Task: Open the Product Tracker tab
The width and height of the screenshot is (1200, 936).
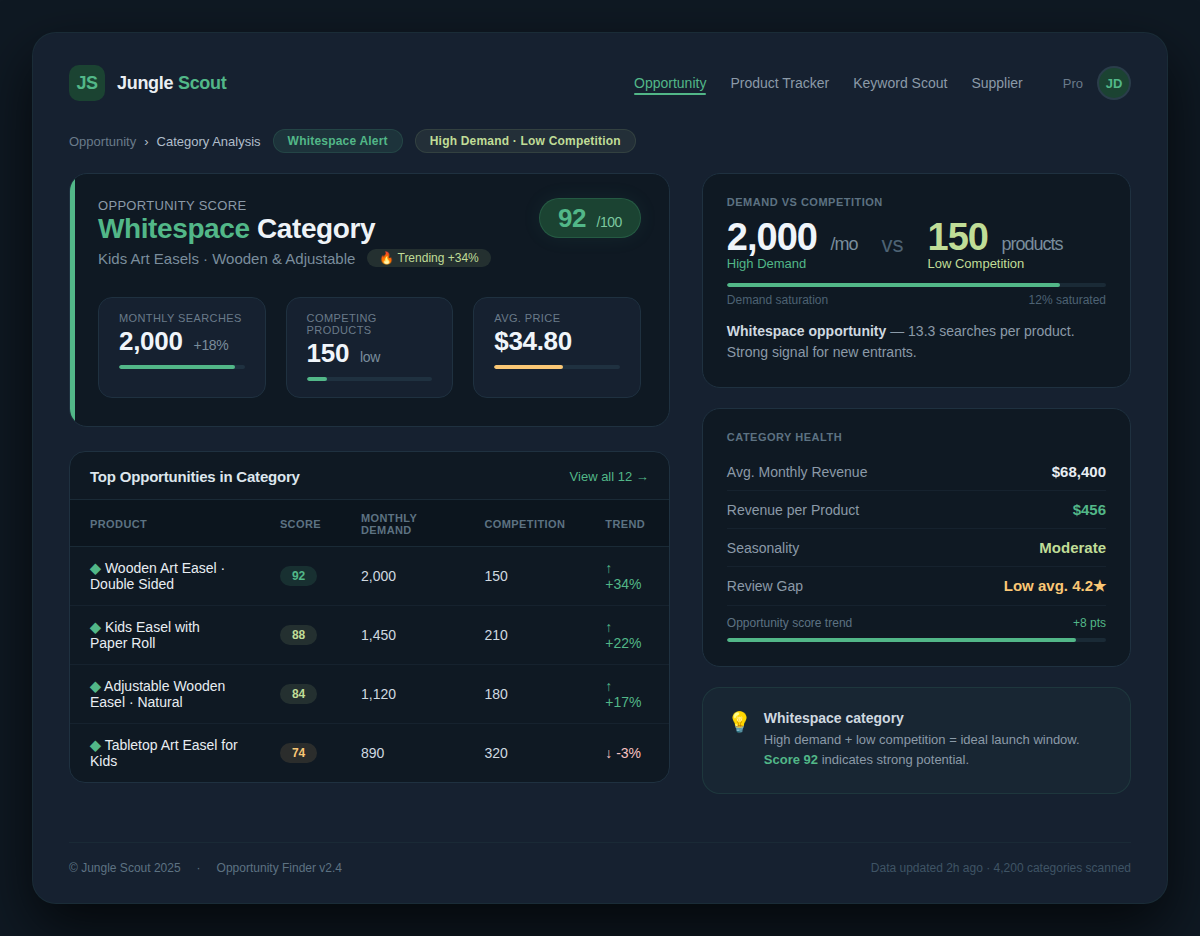Action: [x=780, y=83]
